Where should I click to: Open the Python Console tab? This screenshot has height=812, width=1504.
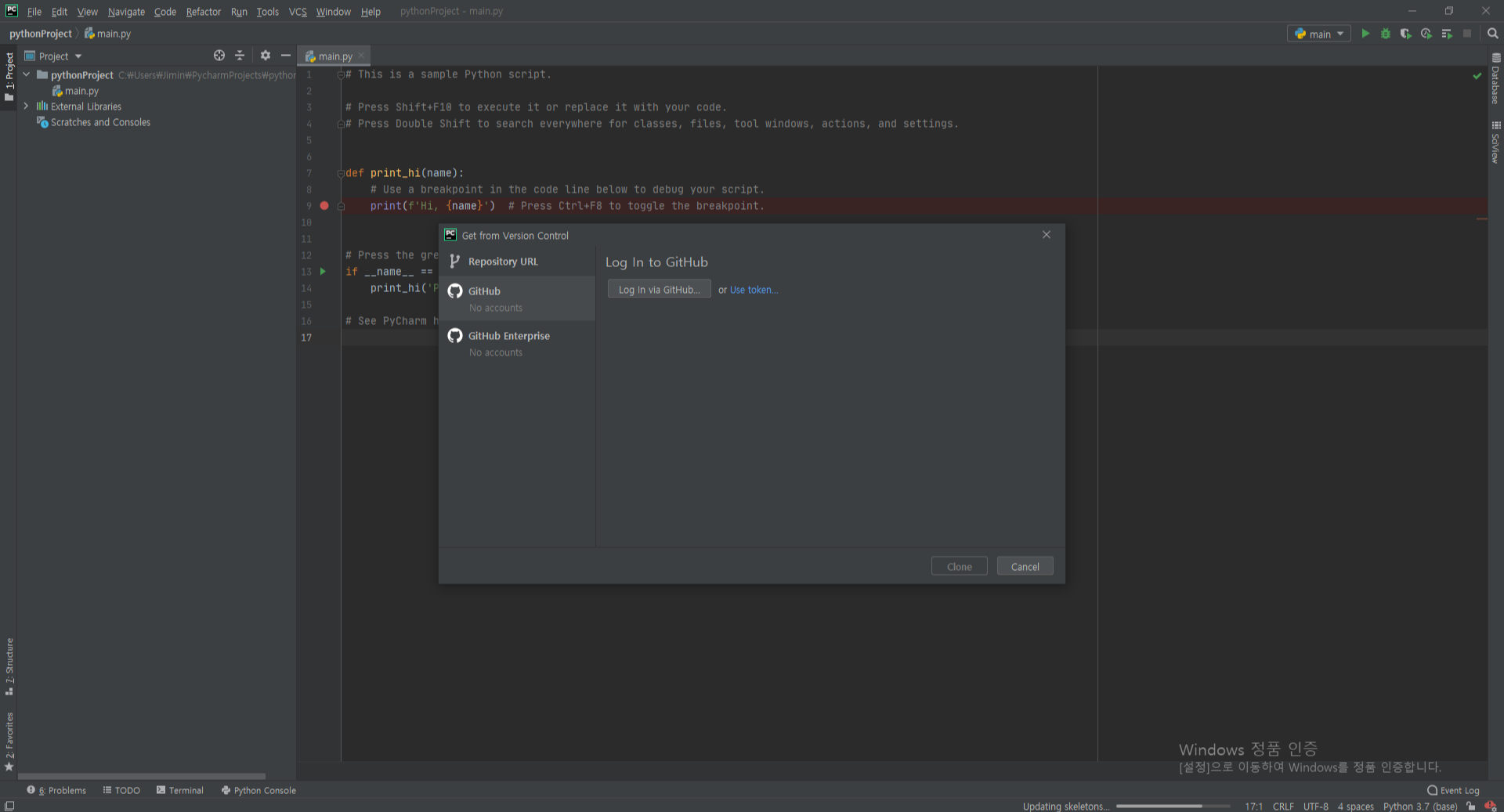pos(258,790)
